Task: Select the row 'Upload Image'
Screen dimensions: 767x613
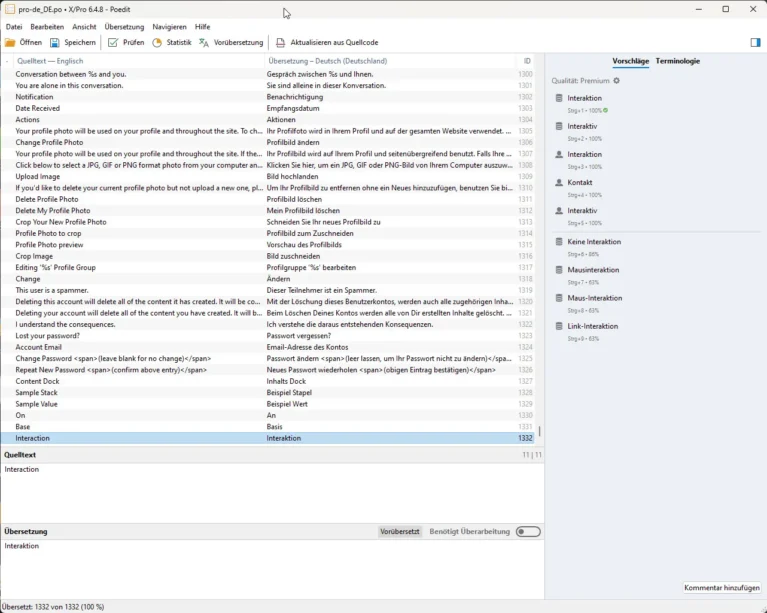Action: pos(268,176)
